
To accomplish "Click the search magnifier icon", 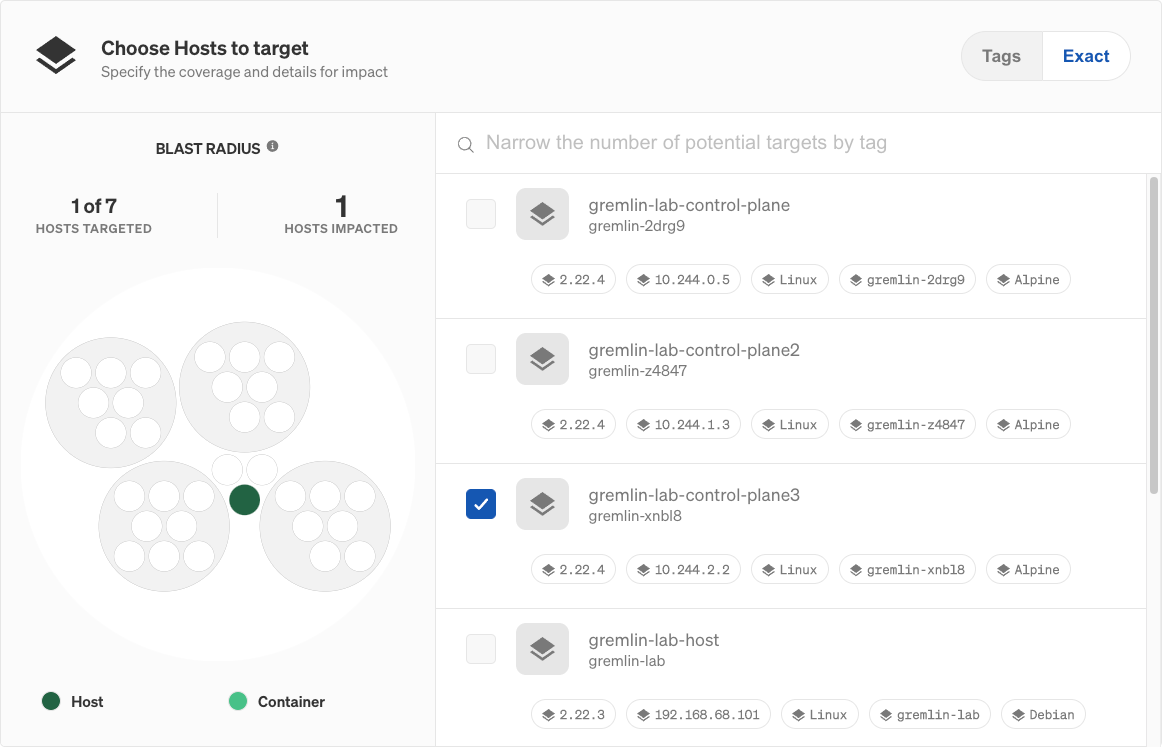I will tap(465, 144).
